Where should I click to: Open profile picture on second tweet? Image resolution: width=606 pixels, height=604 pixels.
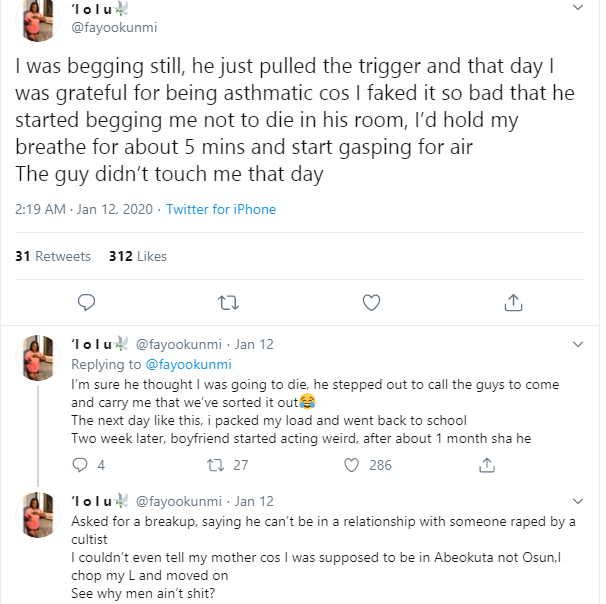[39, 357]
